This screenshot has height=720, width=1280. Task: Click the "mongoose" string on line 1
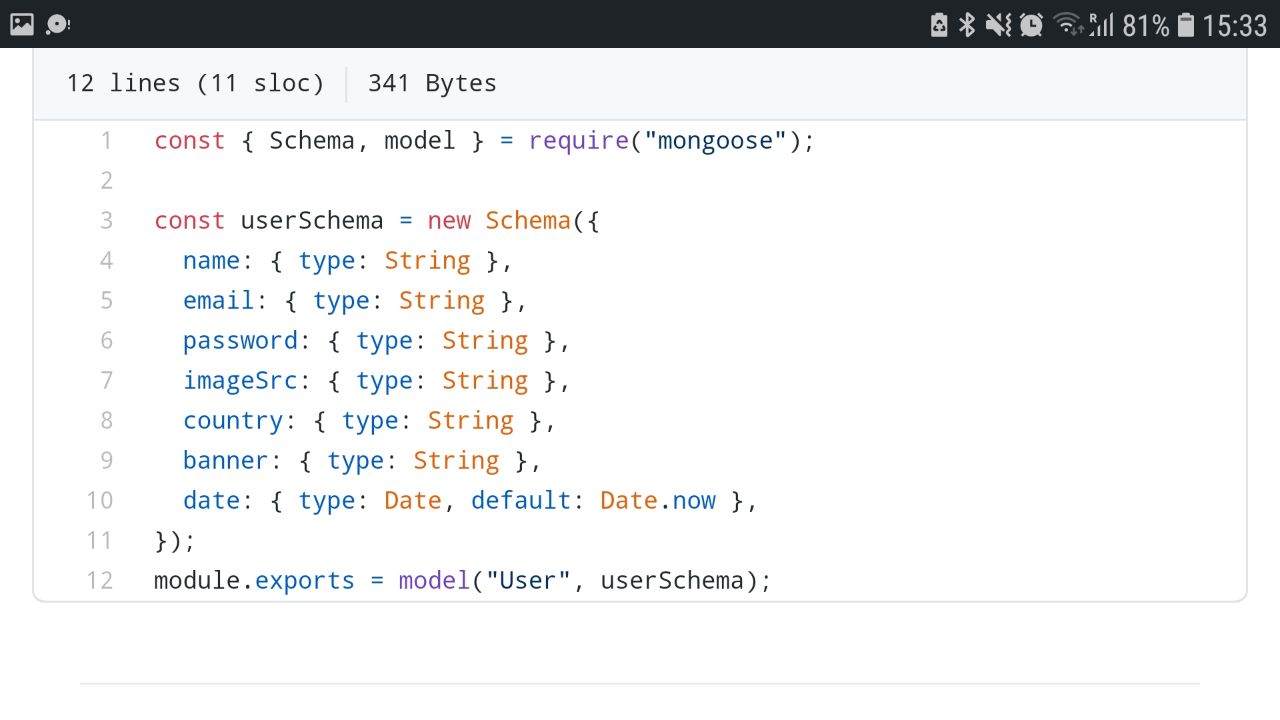[x=716, y=141]
